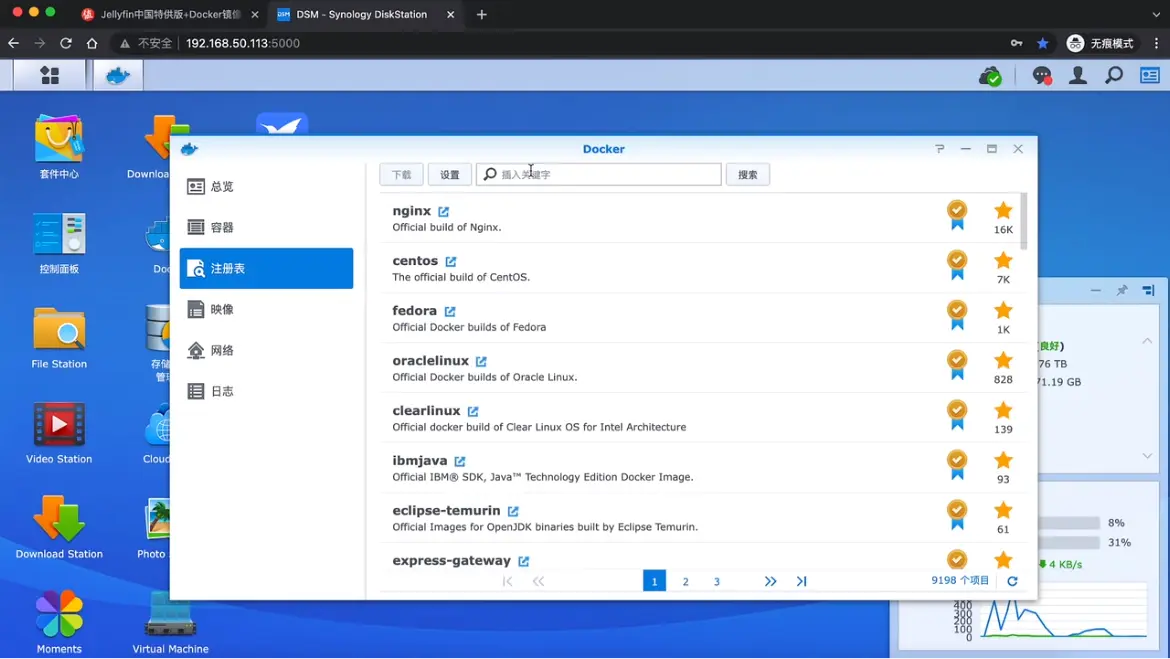Click the Docker whale taskbar icon
Image resolution: width=1170 pixels, height=659 pixels.
pyautogui.click(x=118, y=75)
